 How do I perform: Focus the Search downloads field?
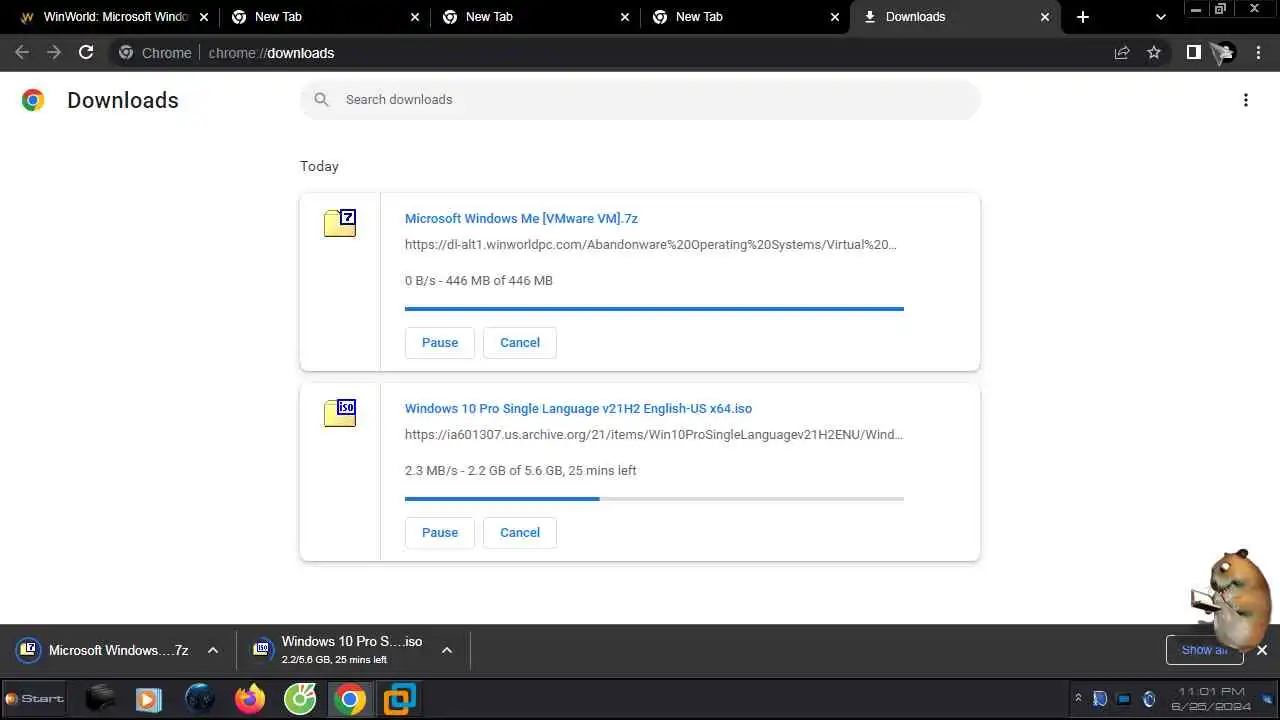640,99
